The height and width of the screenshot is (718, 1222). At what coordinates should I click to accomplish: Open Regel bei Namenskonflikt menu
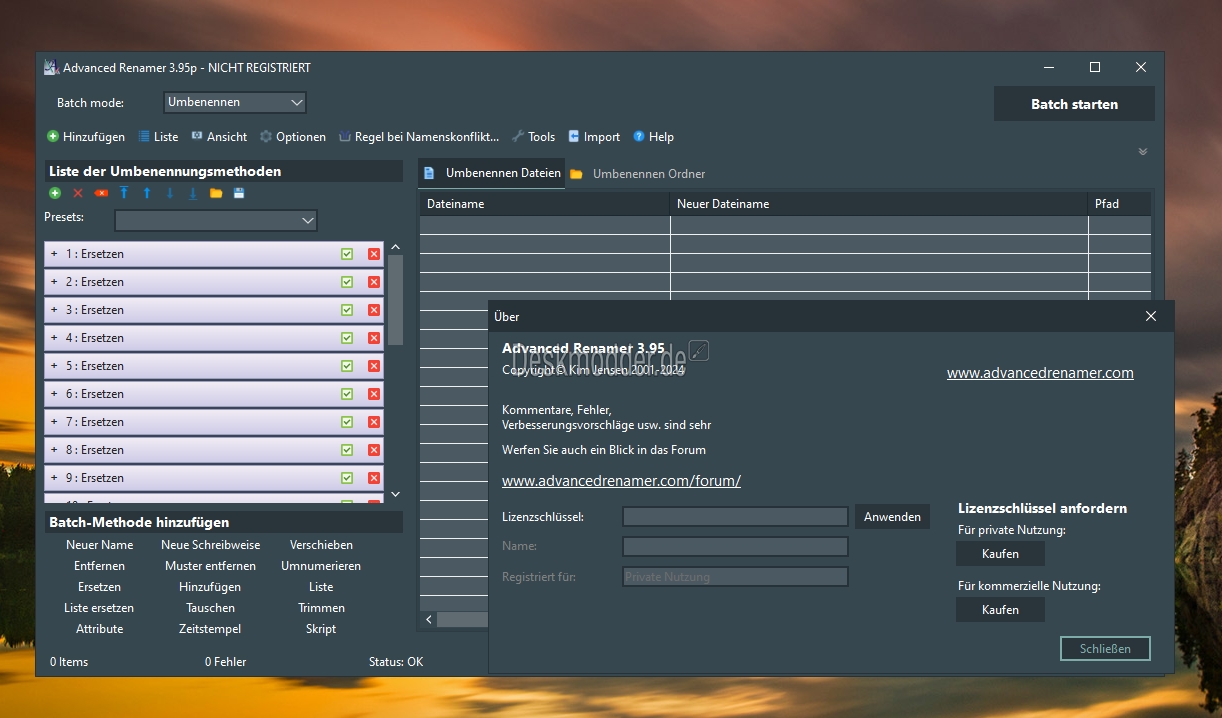419,137
